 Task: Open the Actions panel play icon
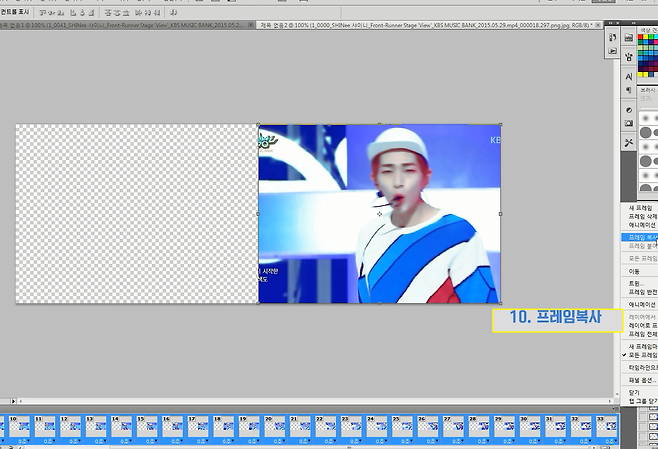[x=613, y=51]
